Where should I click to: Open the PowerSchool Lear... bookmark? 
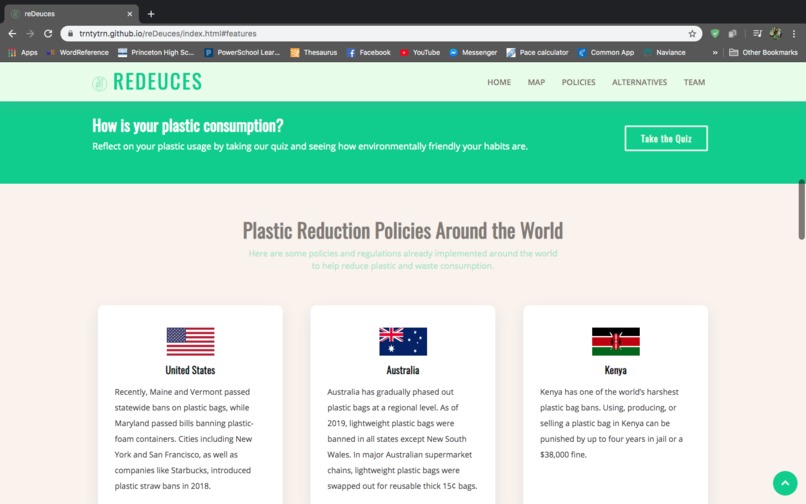pyautogui.click(x=242, y=52)
